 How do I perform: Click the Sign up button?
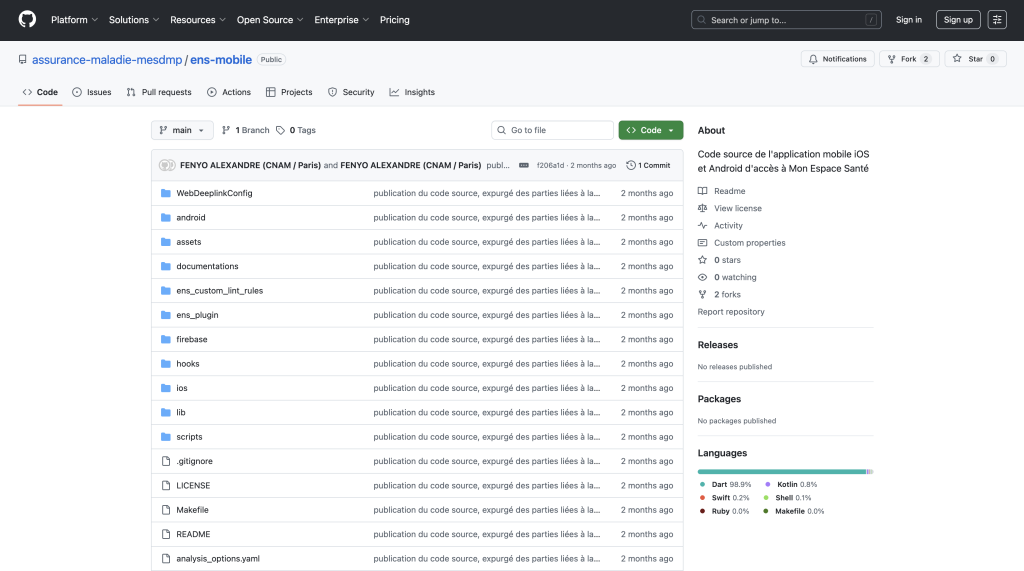pos(957,20)
